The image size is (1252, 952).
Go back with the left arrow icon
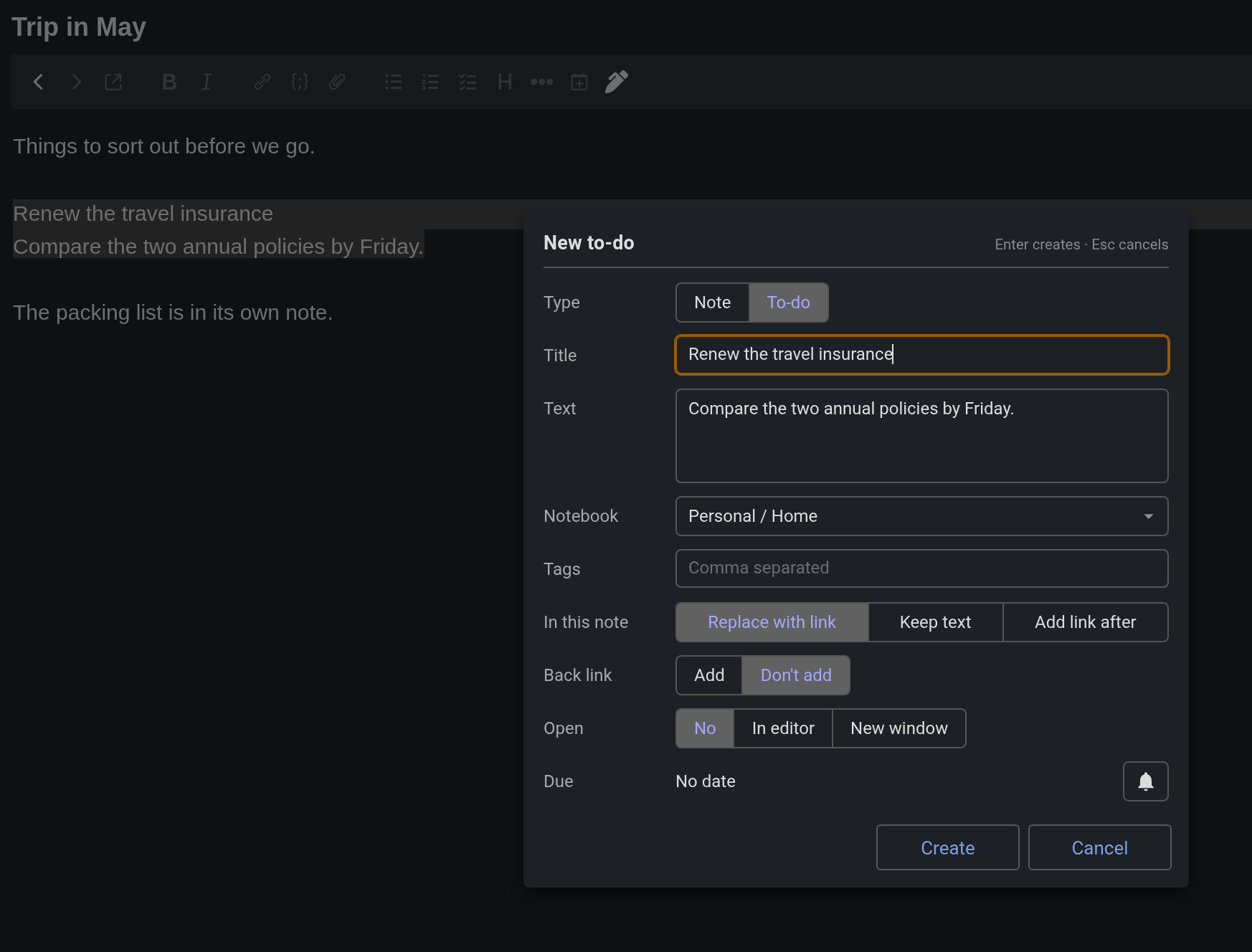[x=39, y=82]
